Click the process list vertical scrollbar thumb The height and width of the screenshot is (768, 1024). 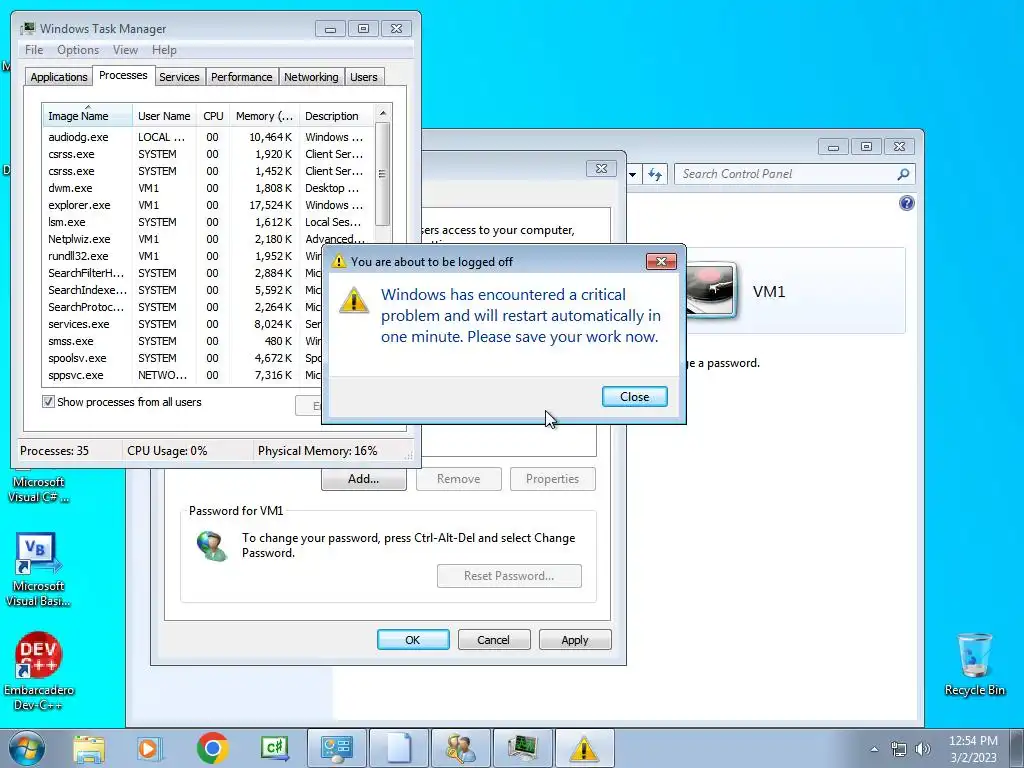point(383,174)
